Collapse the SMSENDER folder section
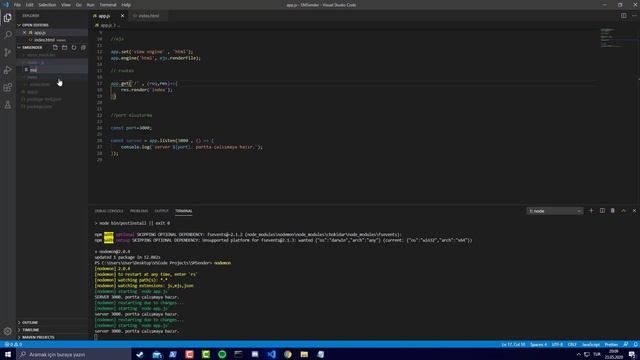This screenshot has width=640, height=360. click(32, 47)
